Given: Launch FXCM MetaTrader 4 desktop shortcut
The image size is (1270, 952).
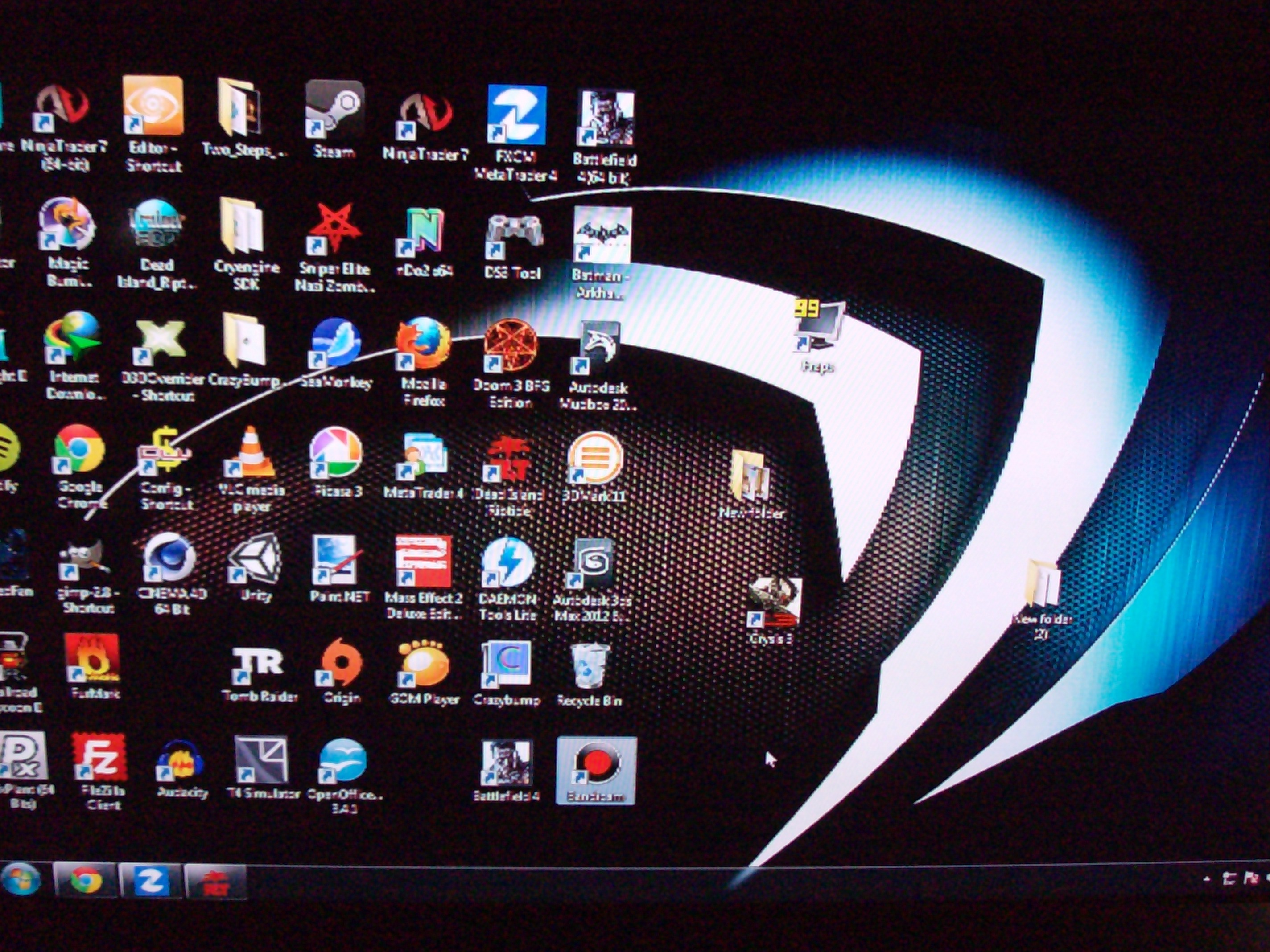Looking at the screenshot, I should (x=515, y=133).
